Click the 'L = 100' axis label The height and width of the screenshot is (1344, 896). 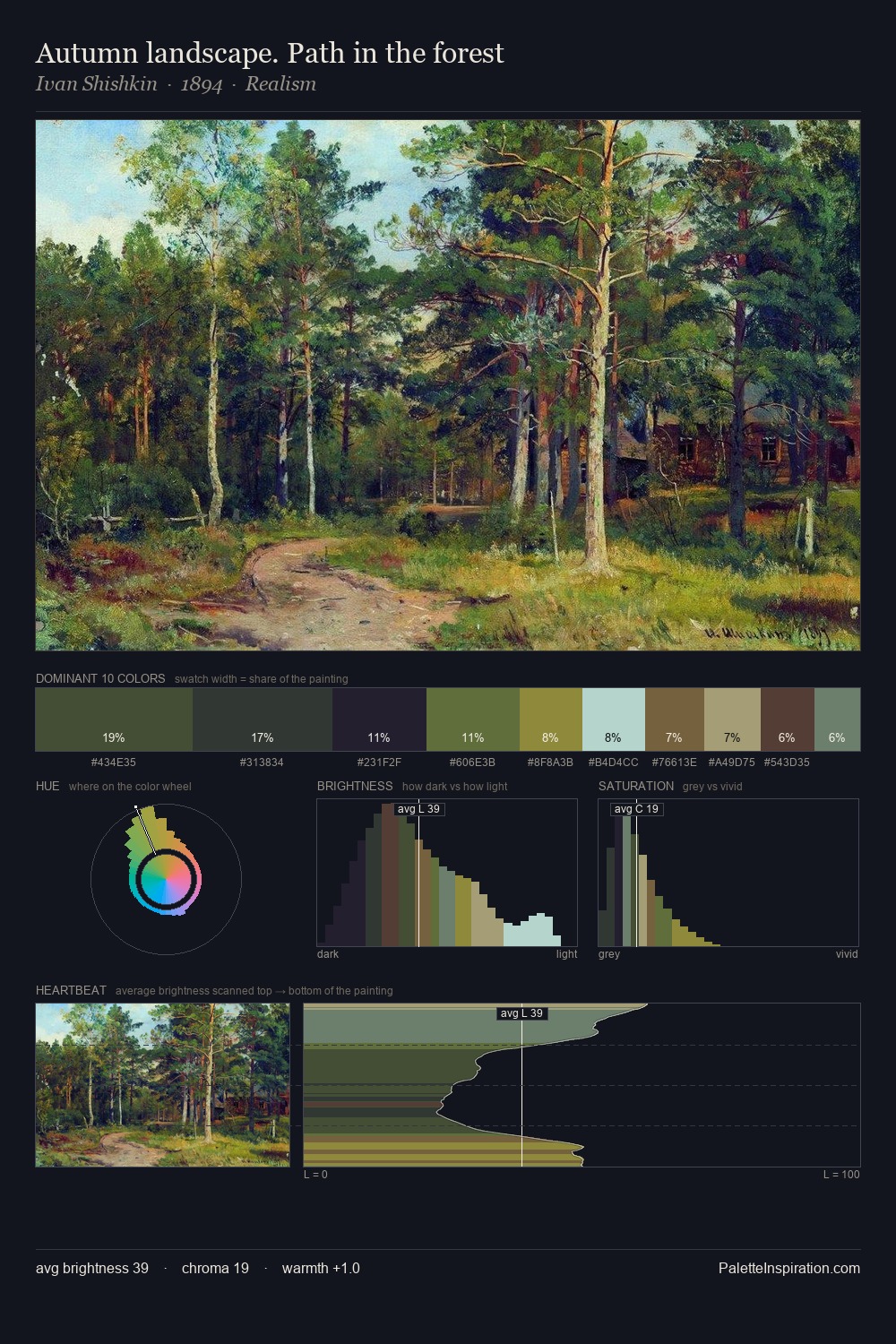click(x=841, y=1175)
